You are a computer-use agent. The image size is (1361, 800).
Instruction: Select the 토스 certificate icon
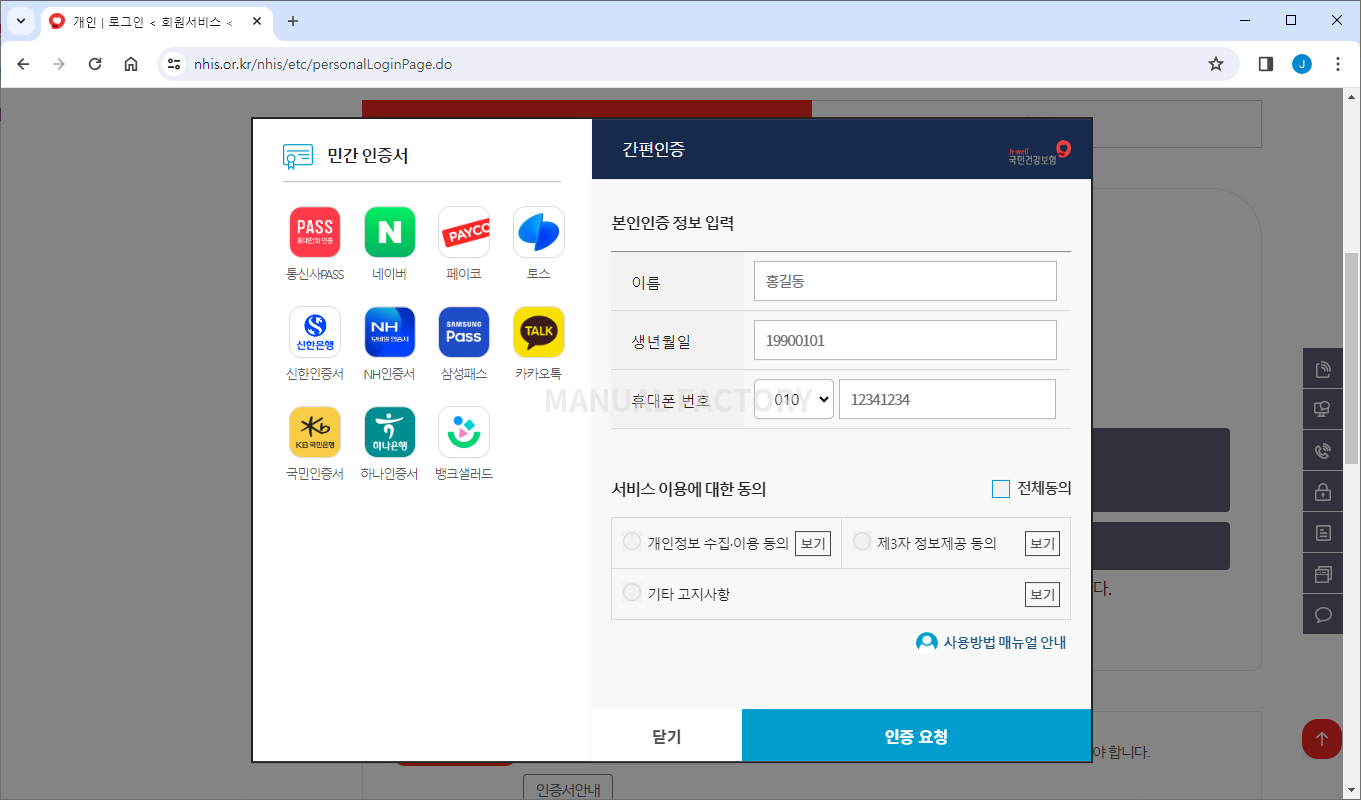[539, 232]
